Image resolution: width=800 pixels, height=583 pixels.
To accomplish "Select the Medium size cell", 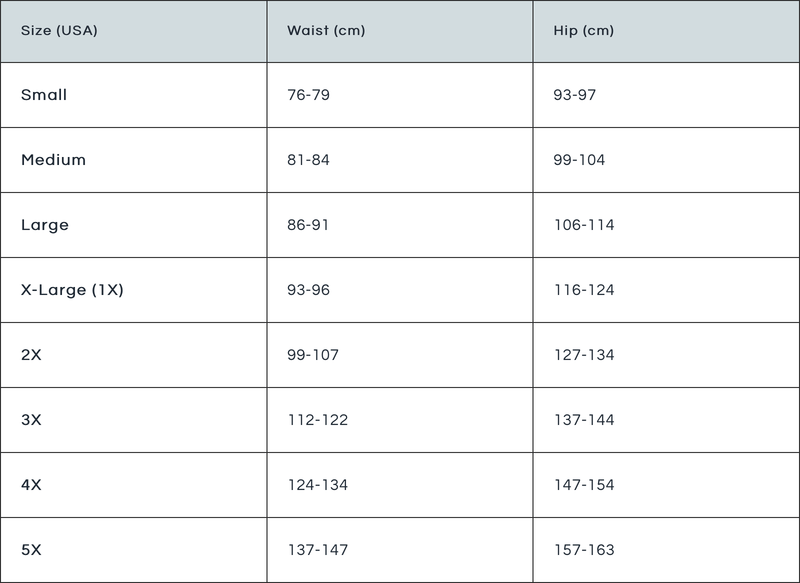I will click(x=53, y=160).
